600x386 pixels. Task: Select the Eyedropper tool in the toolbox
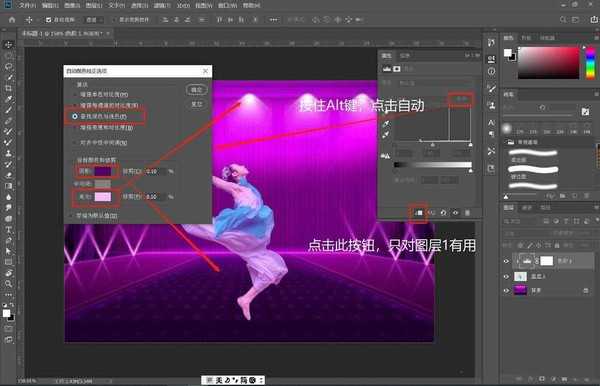[x=8, y=99]
